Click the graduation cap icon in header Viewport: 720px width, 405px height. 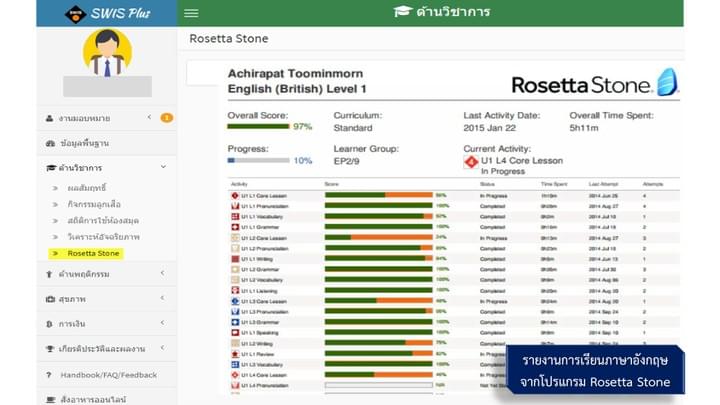point(402,13)
